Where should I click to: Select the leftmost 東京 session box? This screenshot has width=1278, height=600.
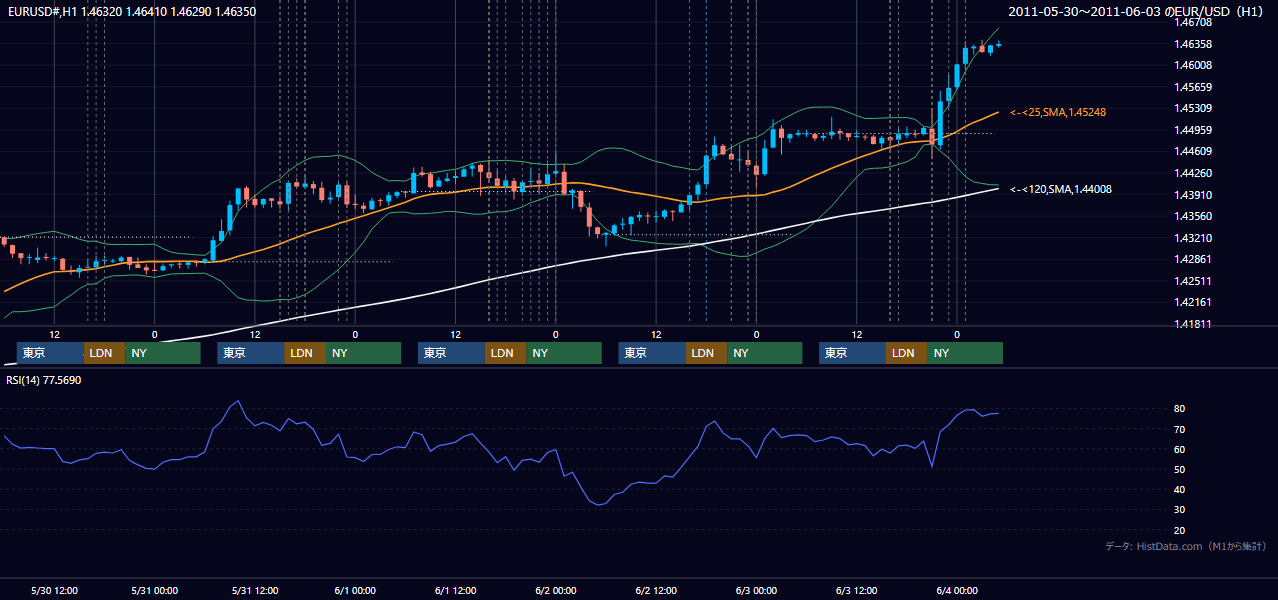tap(50, 353)
